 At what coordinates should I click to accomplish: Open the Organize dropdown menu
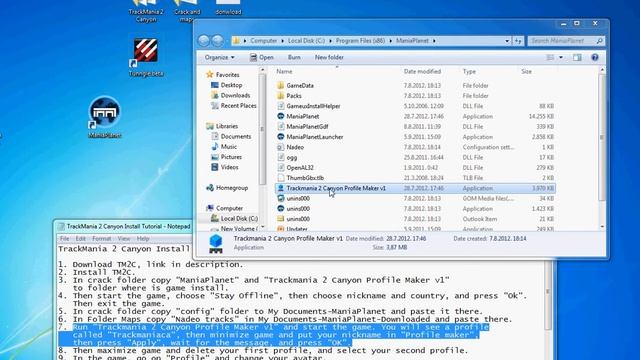click(220, 58)
